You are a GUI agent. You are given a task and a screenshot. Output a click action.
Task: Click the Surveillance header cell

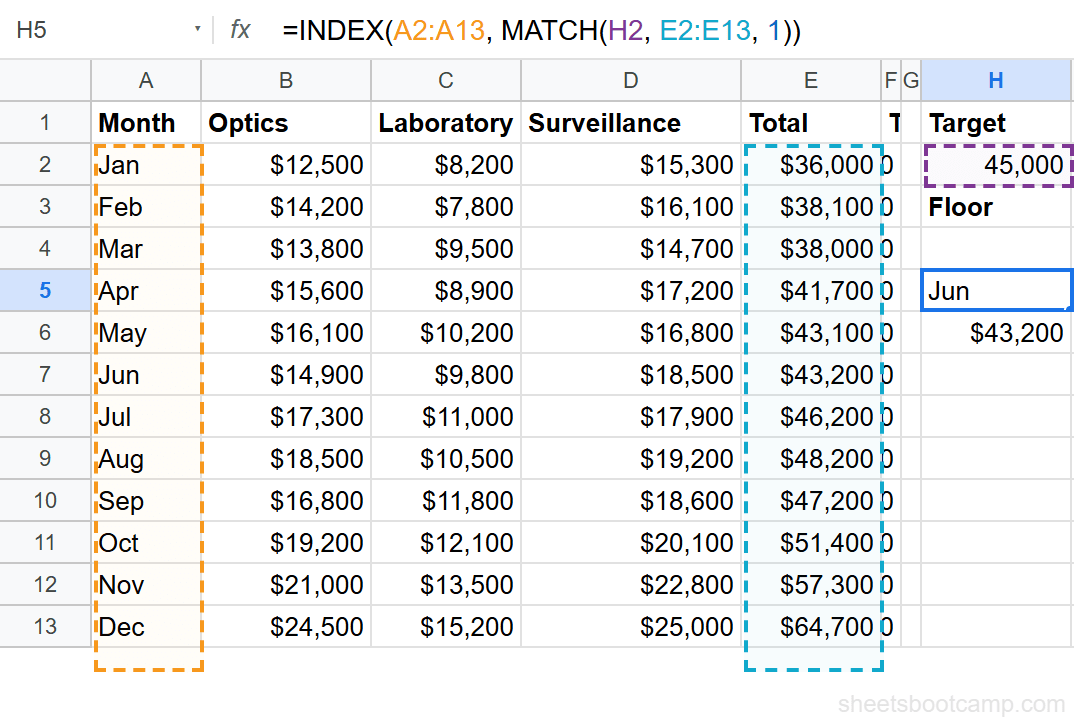(630, 122)
